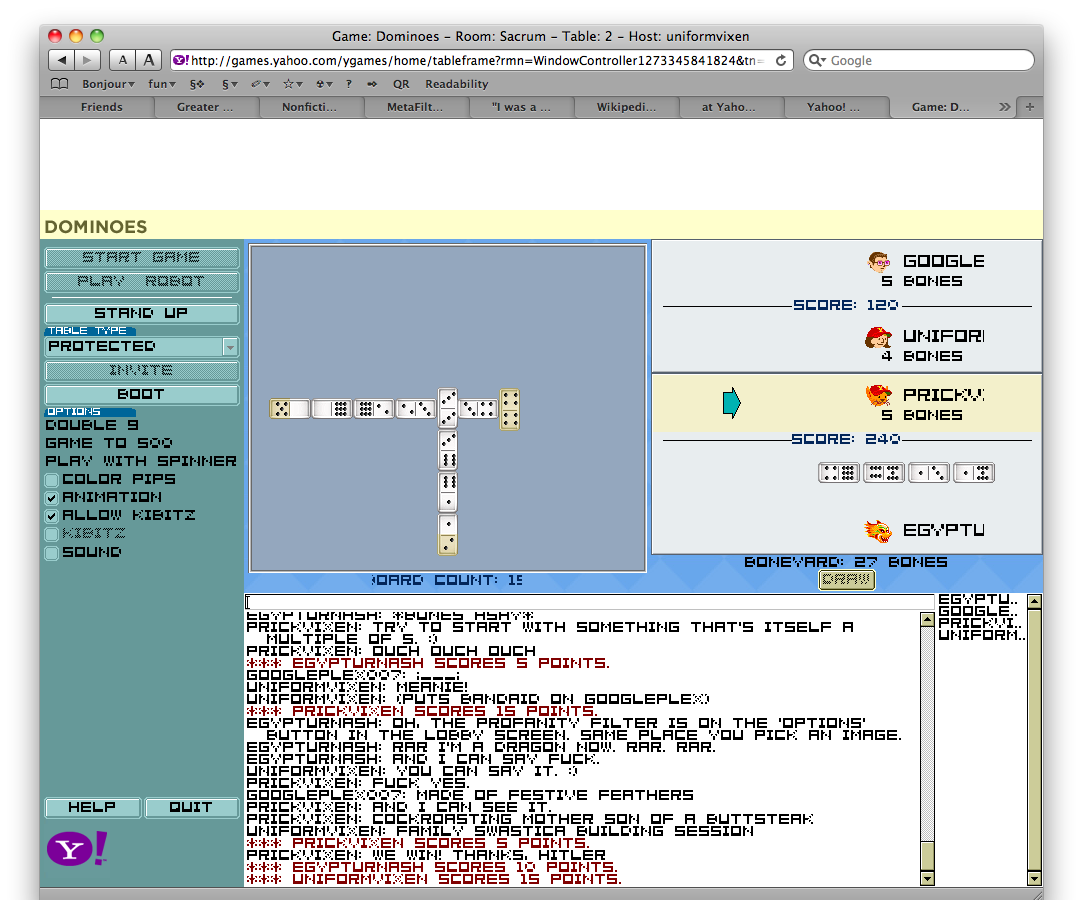Click the Quit button
The height and width of the screenshot is (900, 1083).
click(x=191, y=807)
